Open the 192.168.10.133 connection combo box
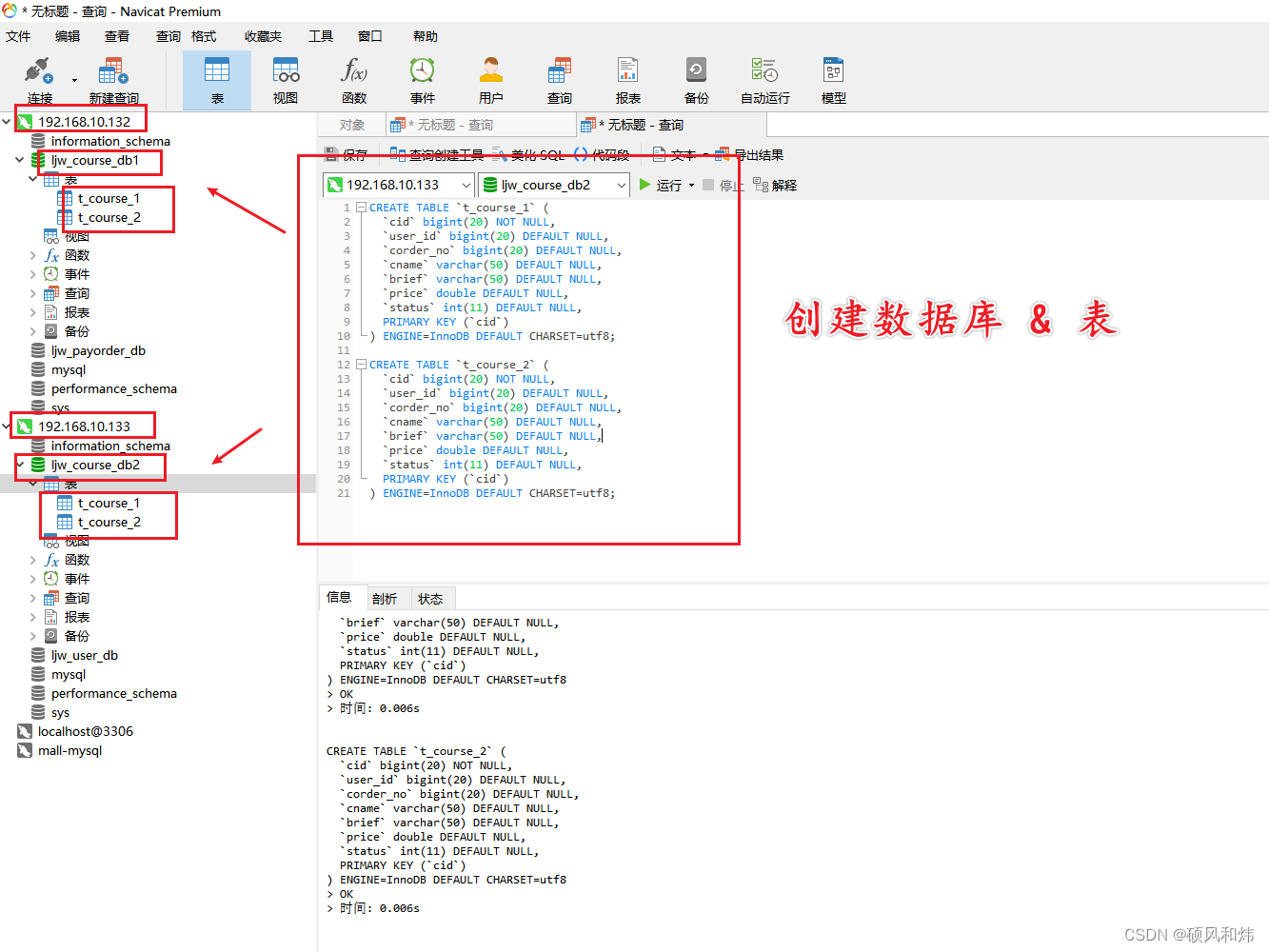This screenshot has width=1269, height=952. click(x=399, y=185)
